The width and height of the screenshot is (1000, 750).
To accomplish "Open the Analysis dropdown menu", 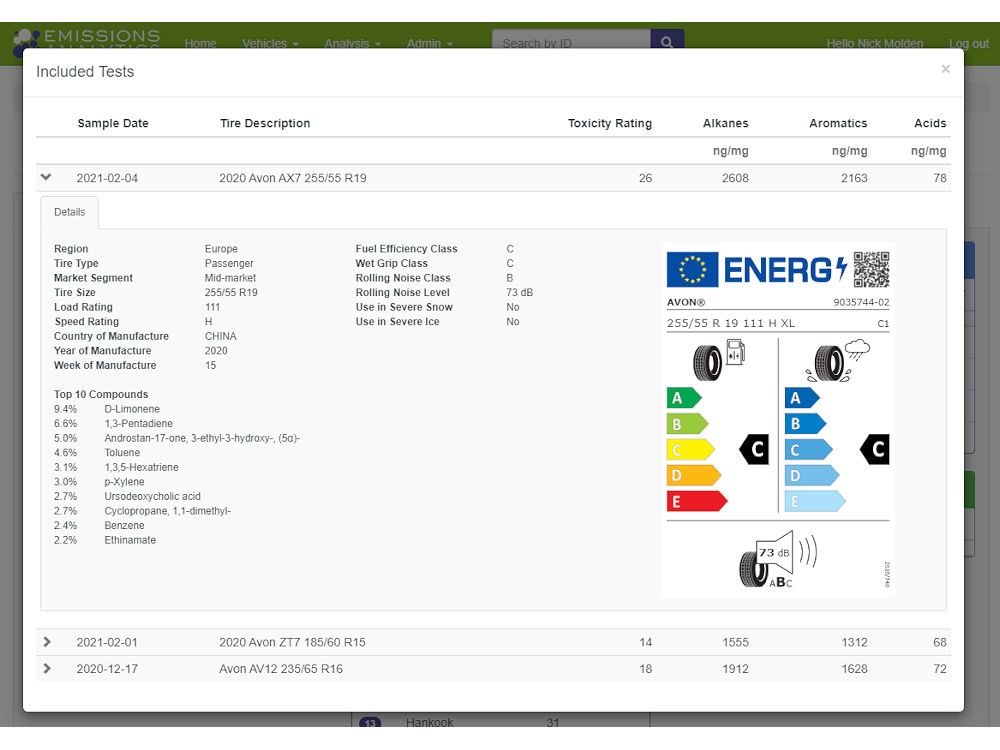I will (x=353, y=43).
